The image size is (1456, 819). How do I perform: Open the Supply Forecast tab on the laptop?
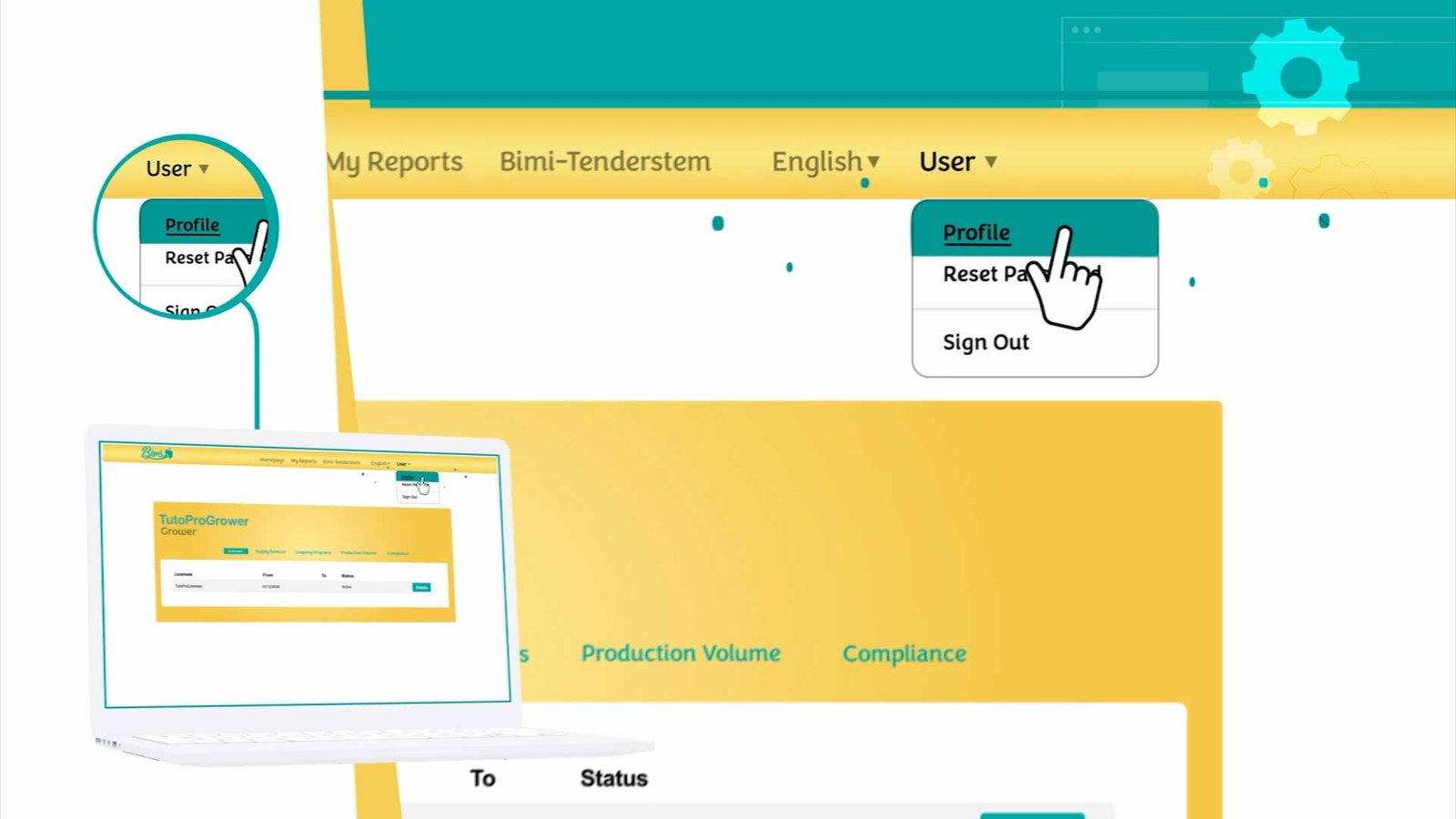point(270,552)
